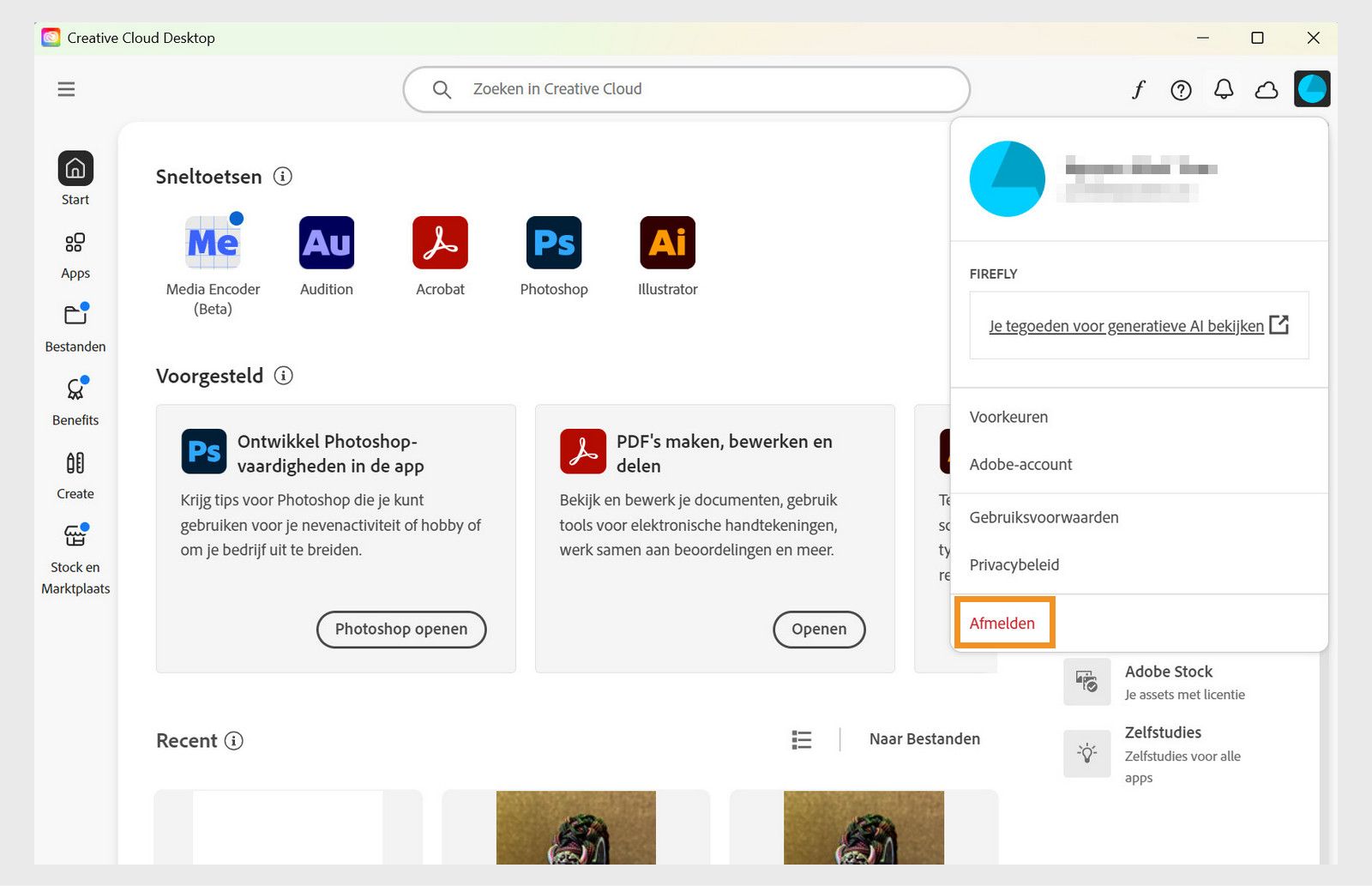Click 'Je assets met licentie' text
The height and width of the screenshot is (886, 1372).
click(1184, 695)
